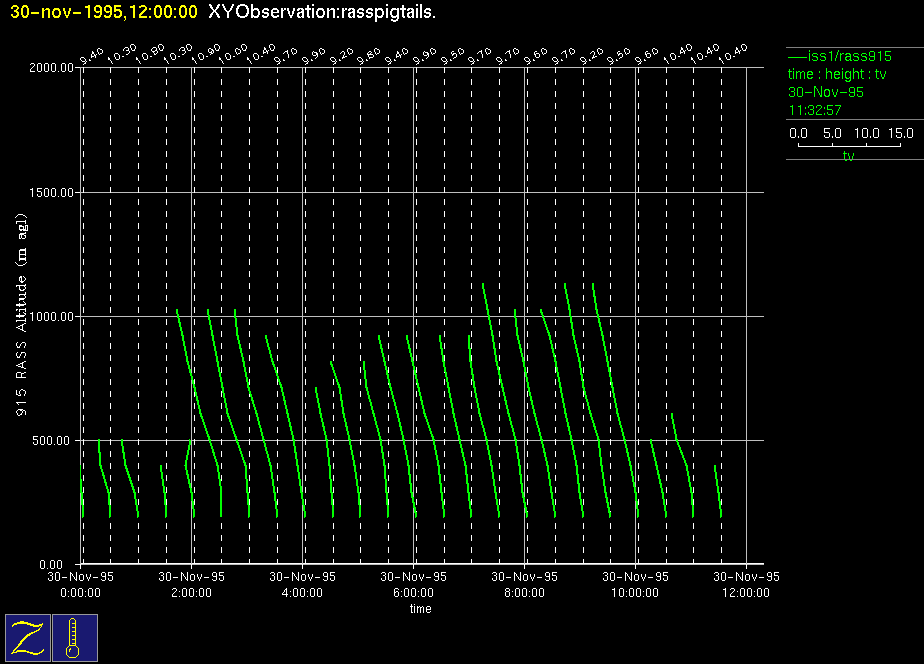924x664 pixels.
Task: Click the Z altitude icon
Action: tap(28, 638)
